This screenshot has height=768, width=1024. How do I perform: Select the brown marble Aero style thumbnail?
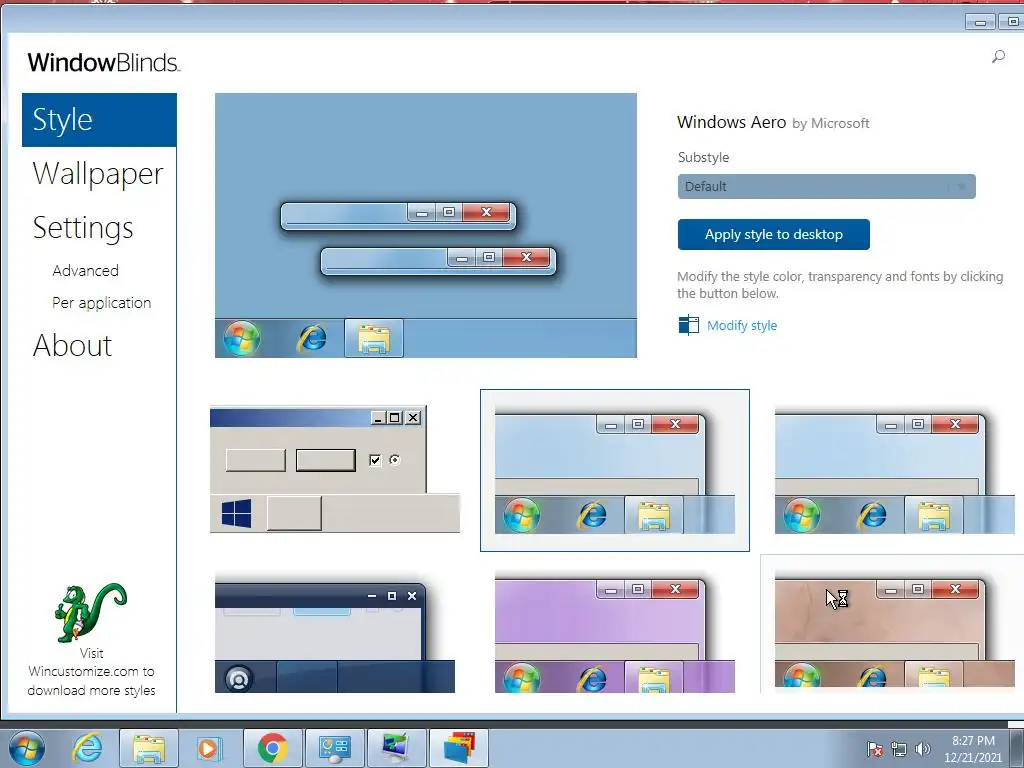click(x=895, y=630)
